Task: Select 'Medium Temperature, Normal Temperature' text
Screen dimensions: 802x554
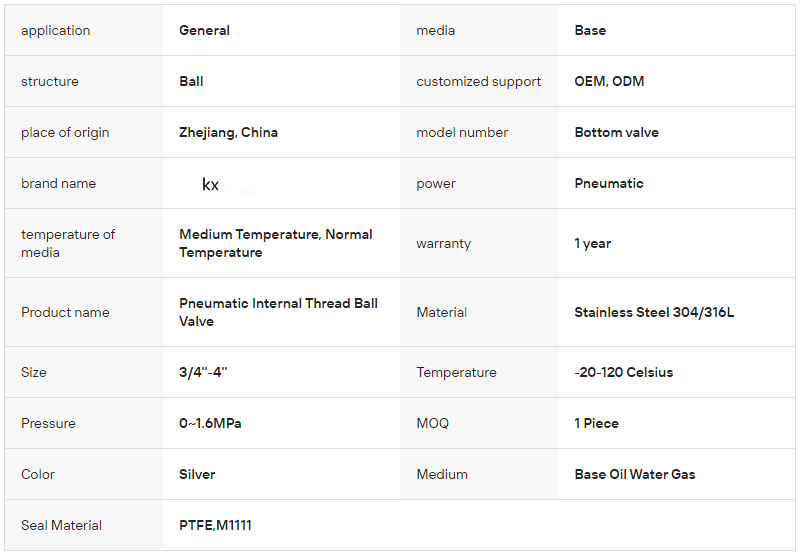Action: point(275,243)
